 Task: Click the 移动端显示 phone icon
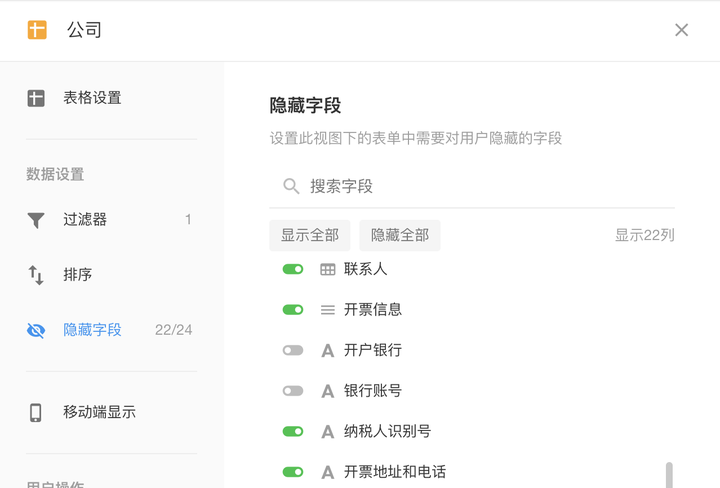(x=35, y=412)
